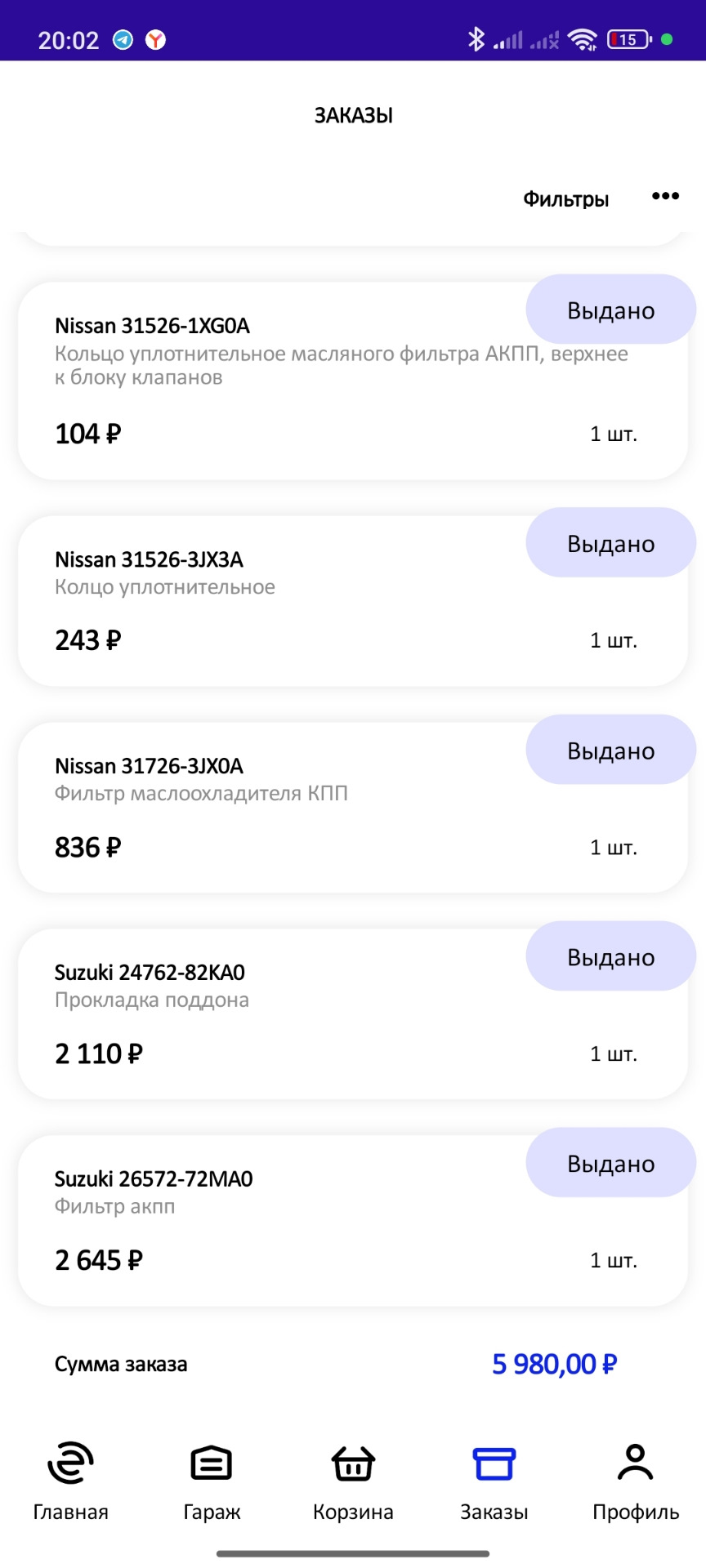706x1568 pixels.
Task: Open the Фильтры filters option
Action: pyautogui.click(x=565, y=199)
